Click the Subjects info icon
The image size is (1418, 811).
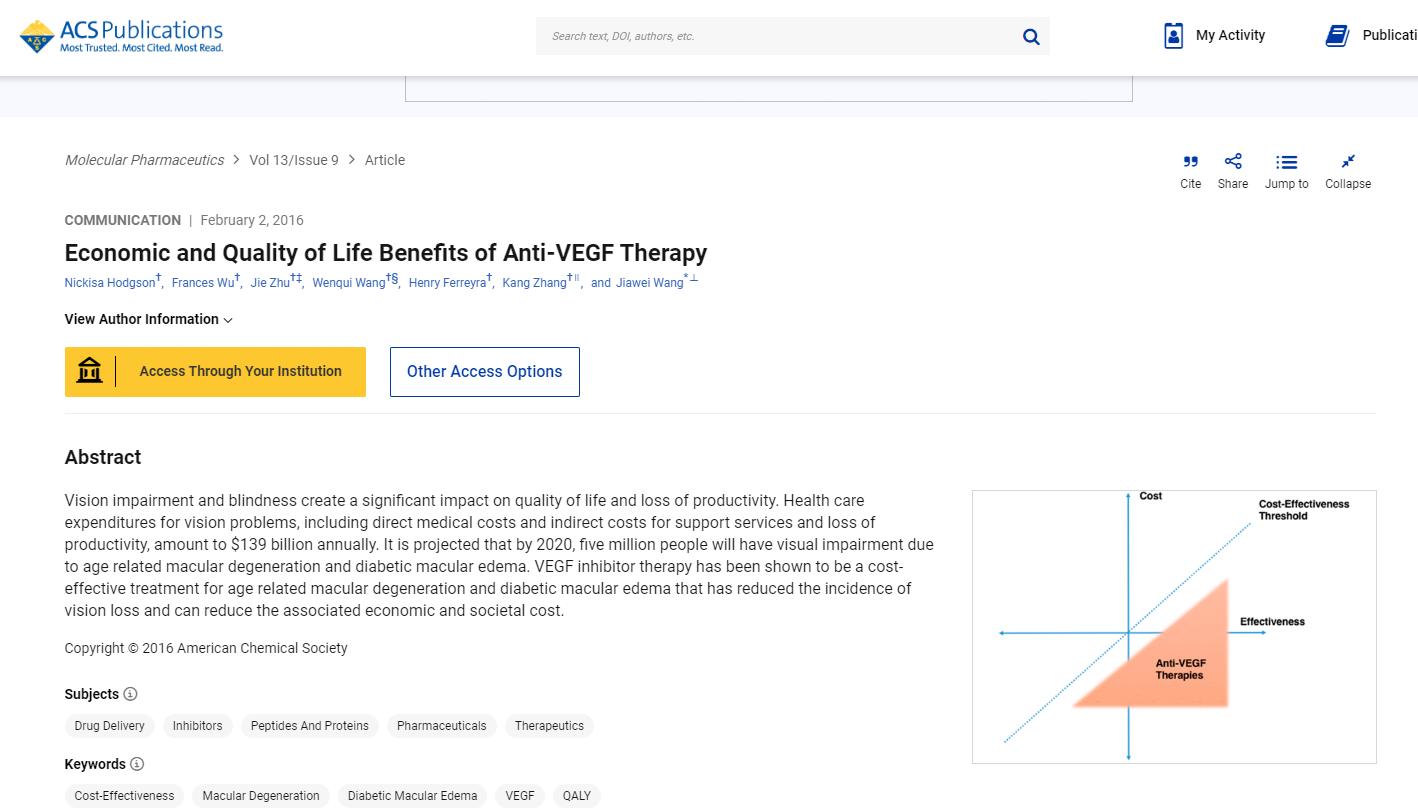[130, 694]
